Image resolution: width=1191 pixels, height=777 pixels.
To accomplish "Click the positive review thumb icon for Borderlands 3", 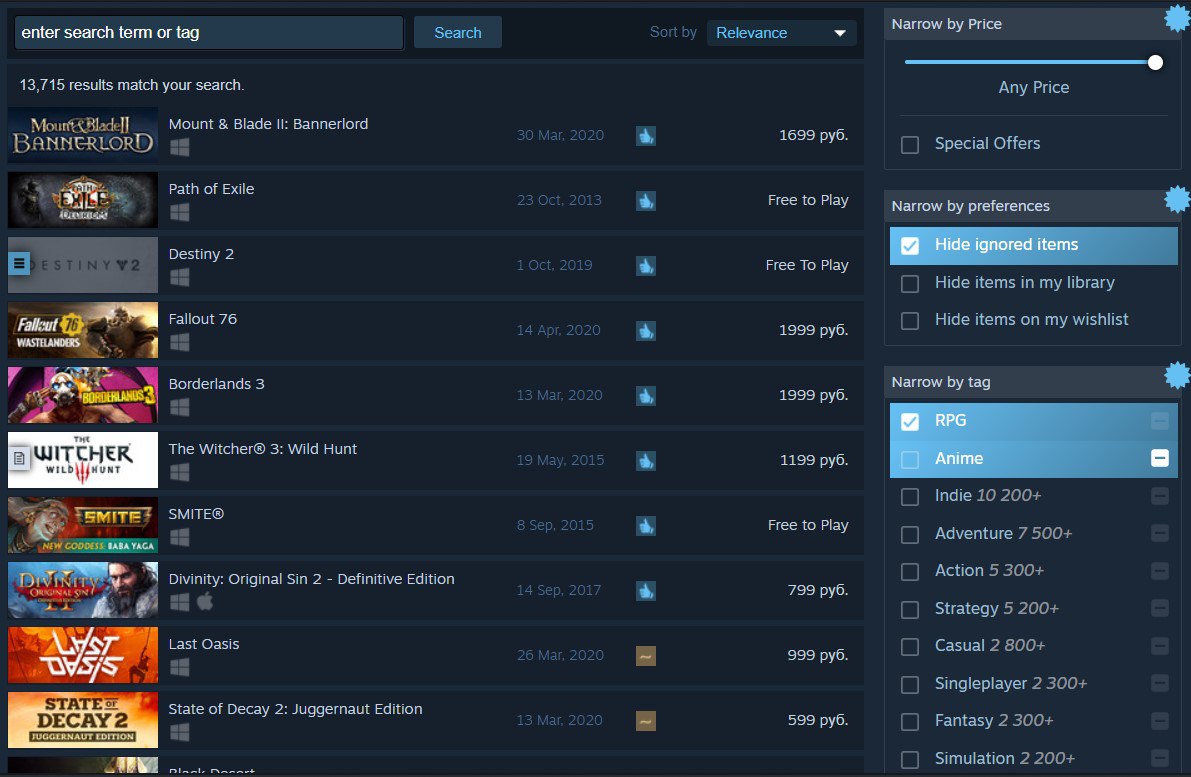I will [x=646, y=396].
